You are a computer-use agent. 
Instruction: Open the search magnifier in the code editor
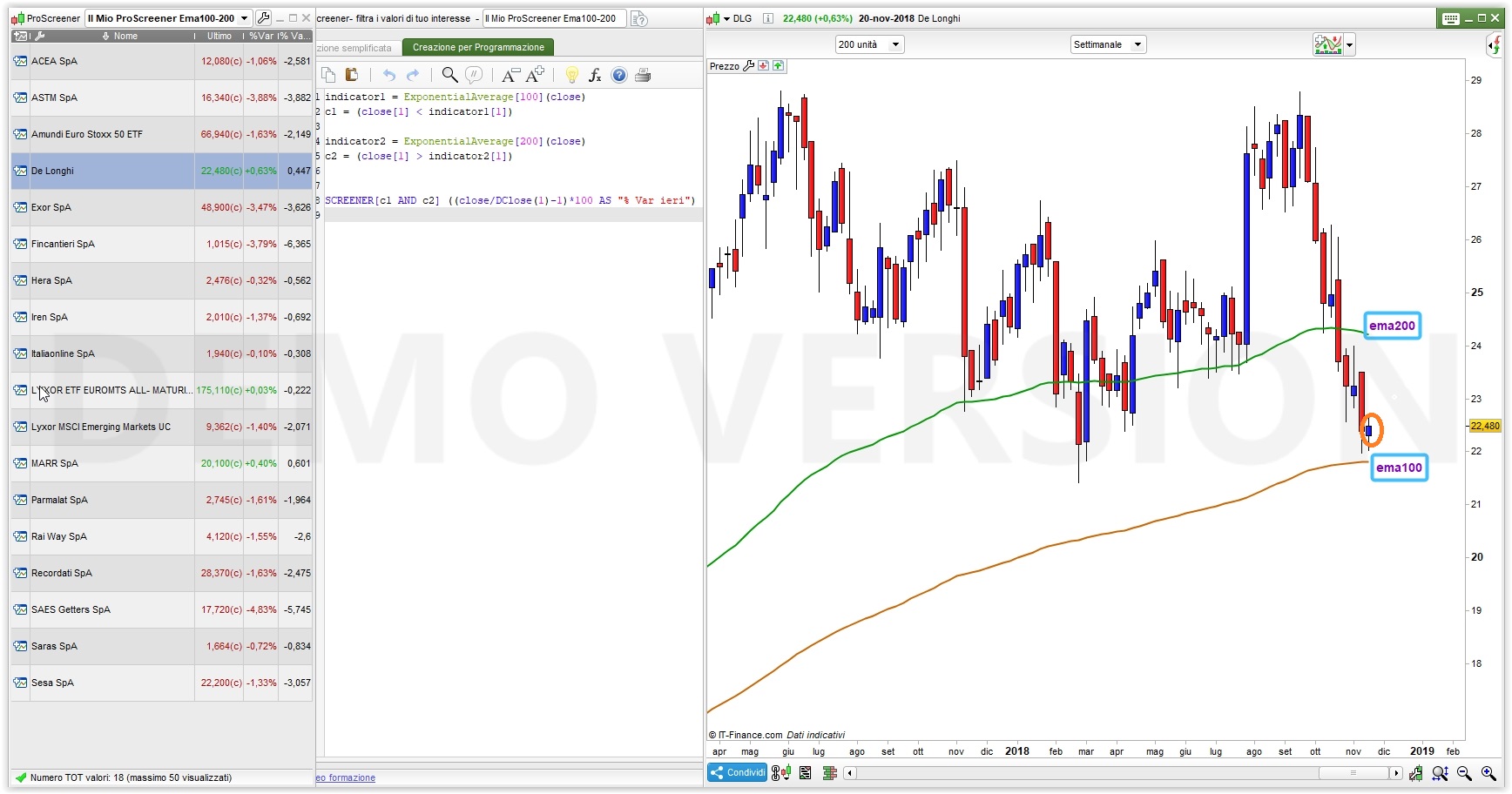point(449,75)
